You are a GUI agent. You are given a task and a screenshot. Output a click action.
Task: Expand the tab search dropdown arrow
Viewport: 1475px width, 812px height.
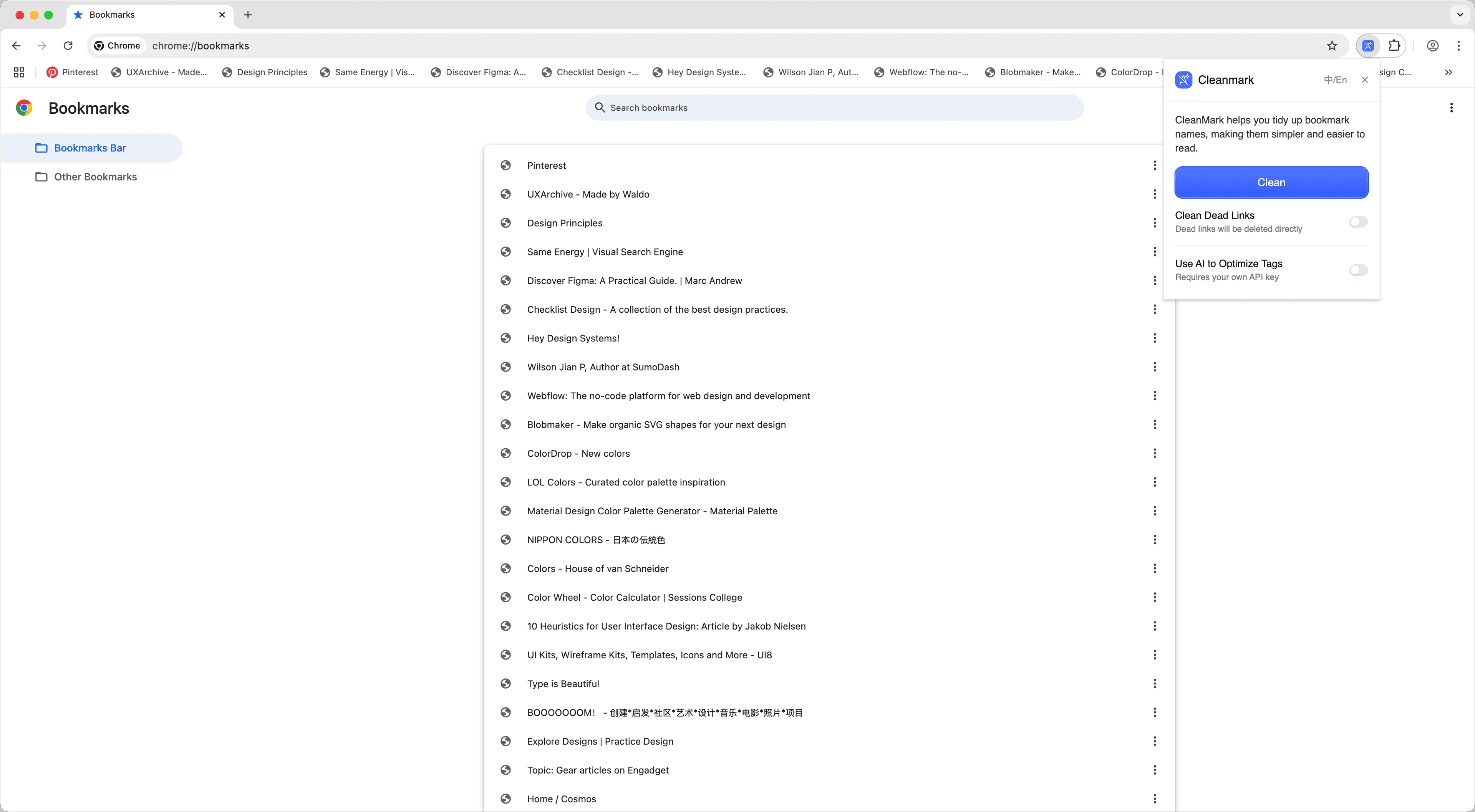[1460, 15]
